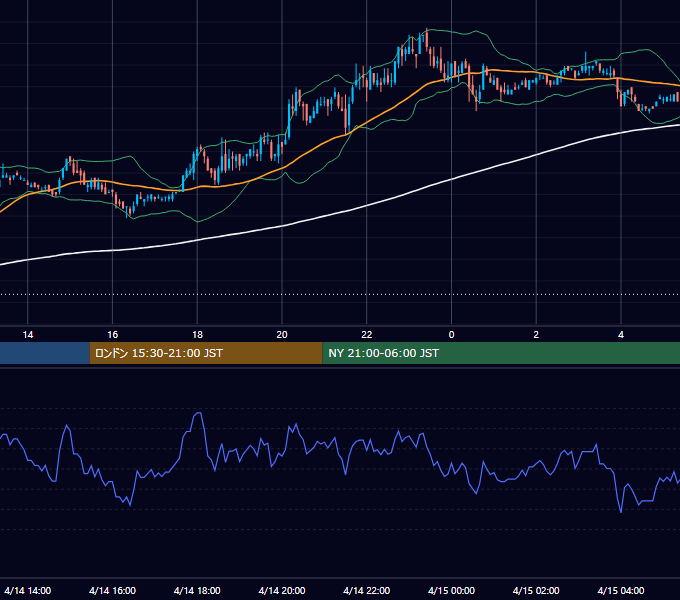Click the 4/14 14:00 date label
Image resolution: width=680 pixels, height=600 pixels.
pos(28,590)
